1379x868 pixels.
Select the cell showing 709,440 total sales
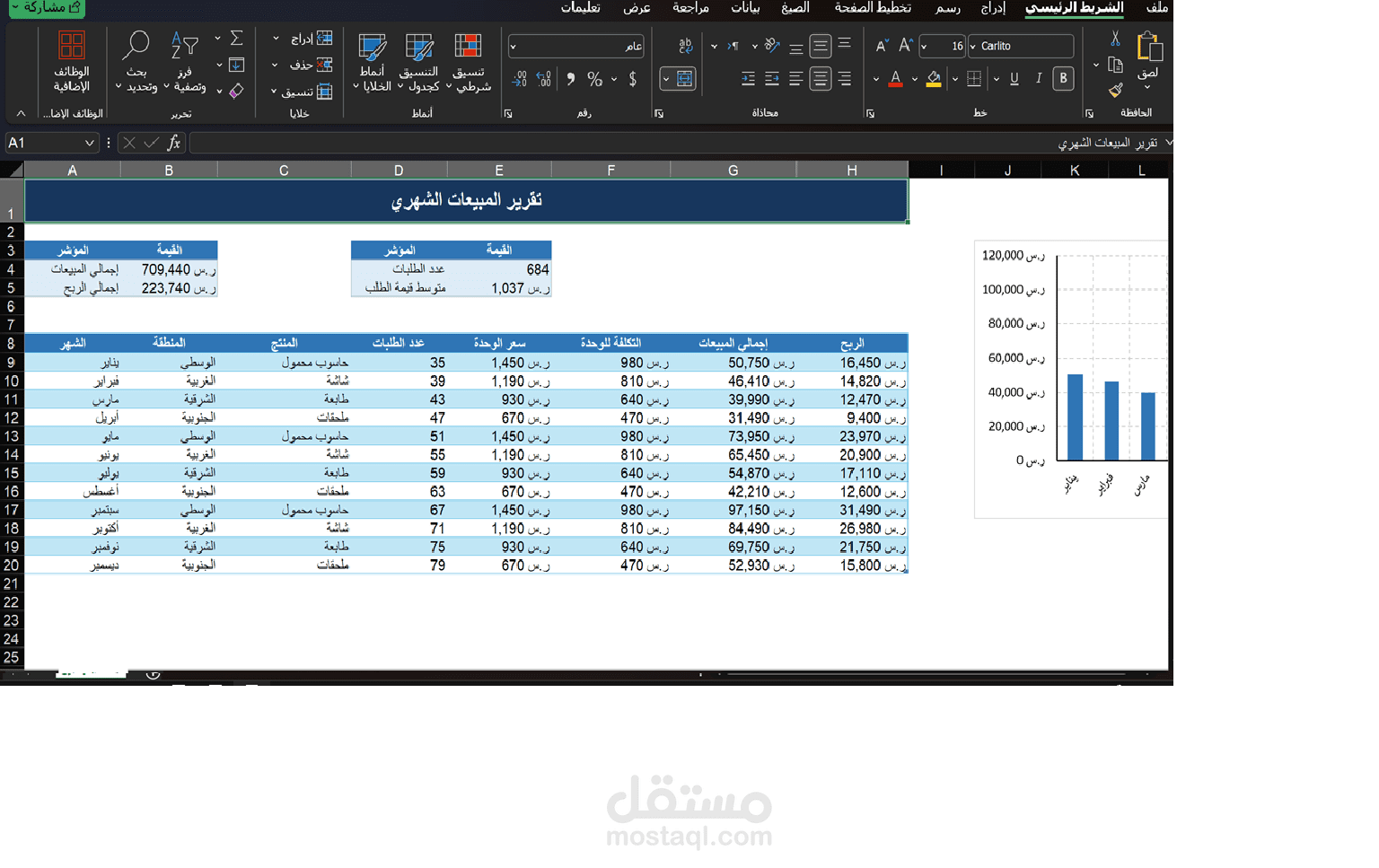[x=169, y=269]
